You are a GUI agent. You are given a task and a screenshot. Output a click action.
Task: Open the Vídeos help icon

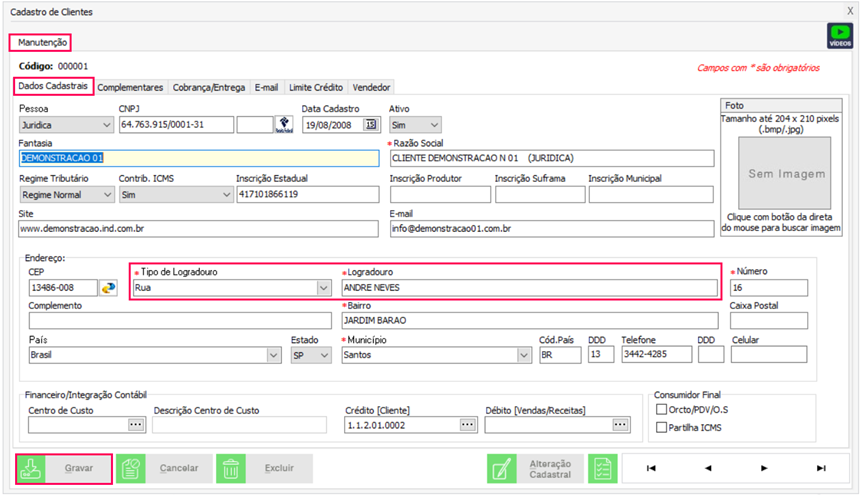[839, 36]
